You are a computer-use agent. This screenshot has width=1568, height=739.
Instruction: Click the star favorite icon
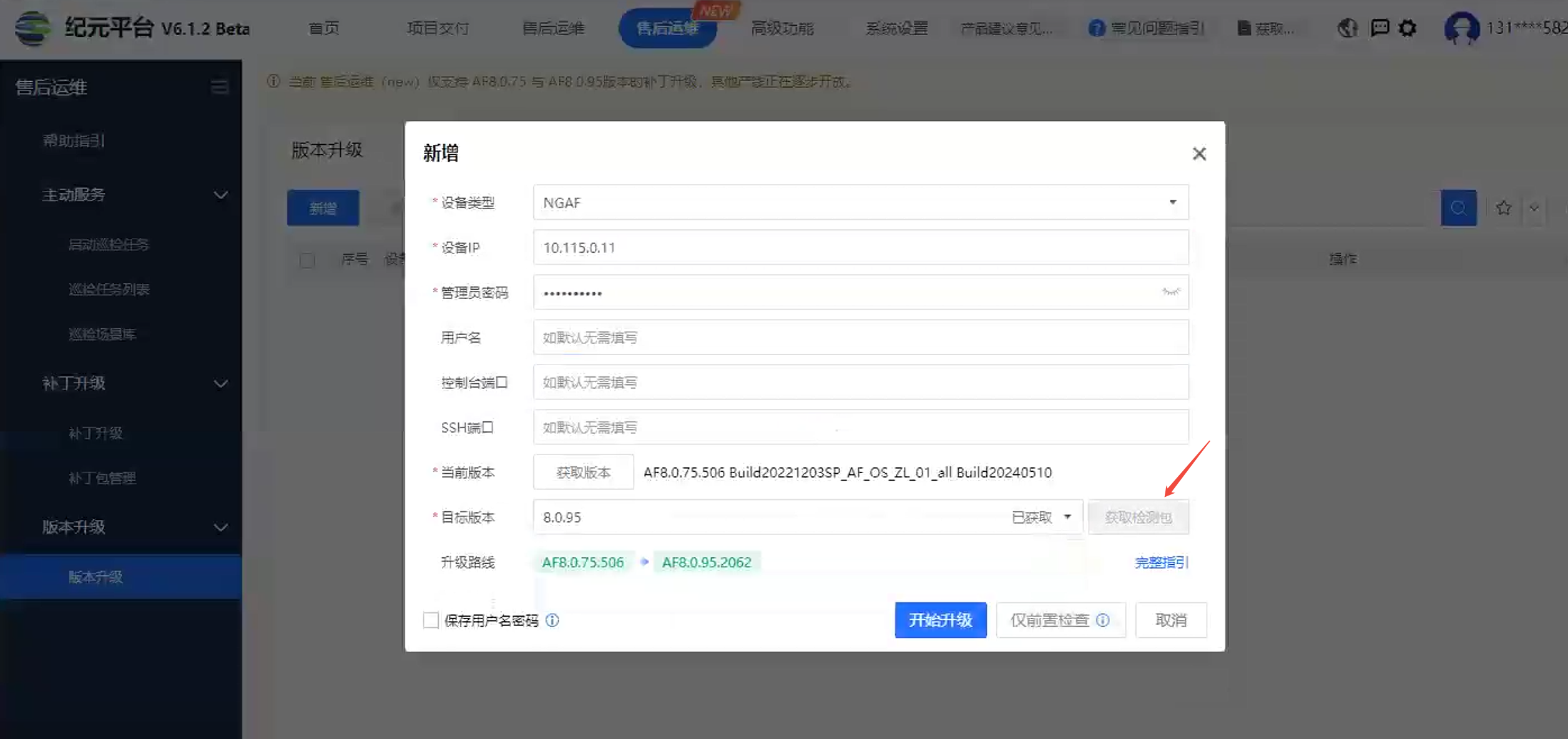click(1504, 208)
